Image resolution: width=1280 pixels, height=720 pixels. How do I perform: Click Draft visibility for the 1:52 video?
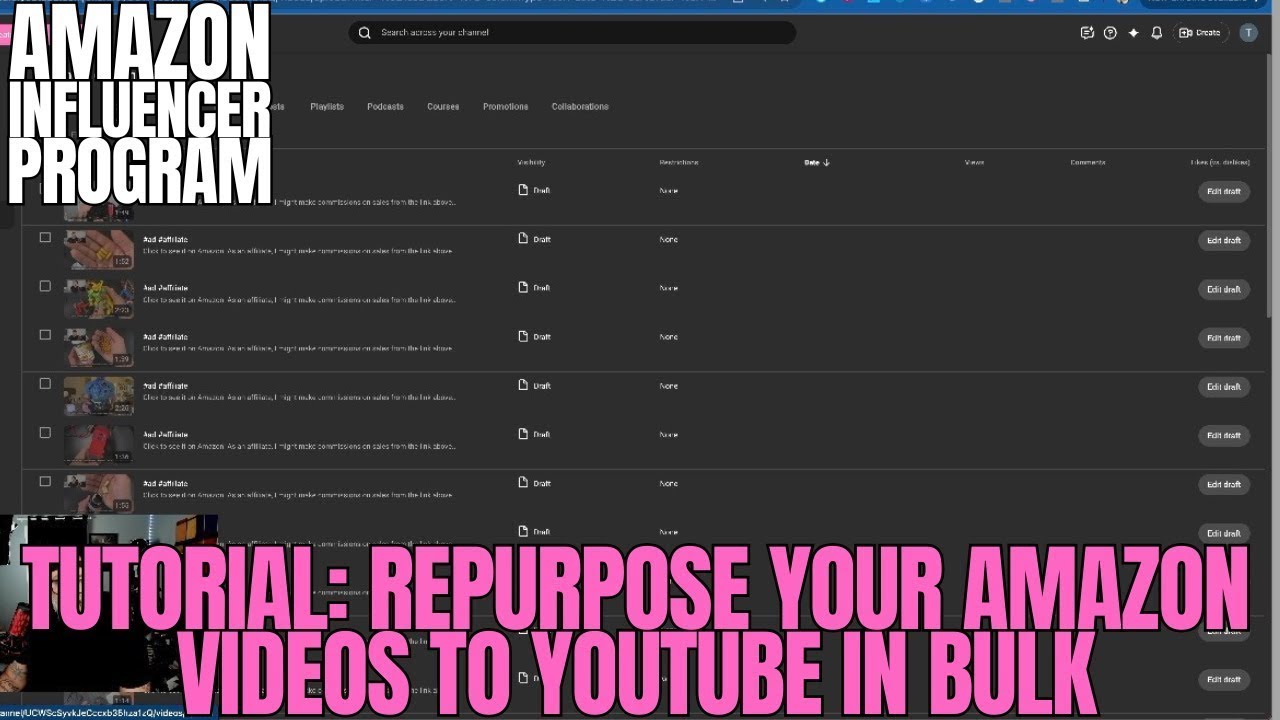(534, 239)
